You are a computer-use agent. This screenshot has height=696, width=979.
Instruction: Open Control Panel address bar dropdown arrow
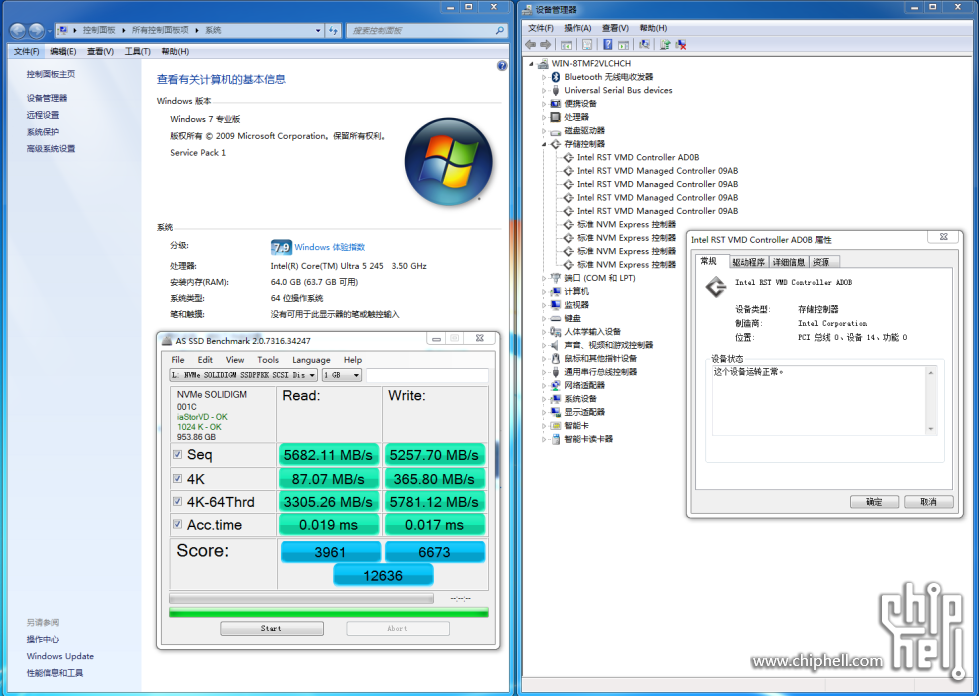pyautogui.click(x=318, y=30)
